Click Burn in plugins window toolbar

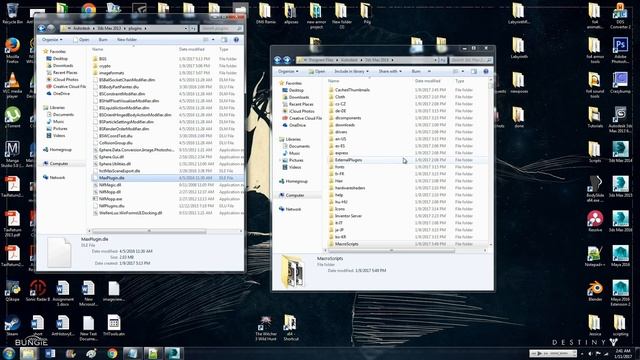pyautogui.click(x=103, y=40)
